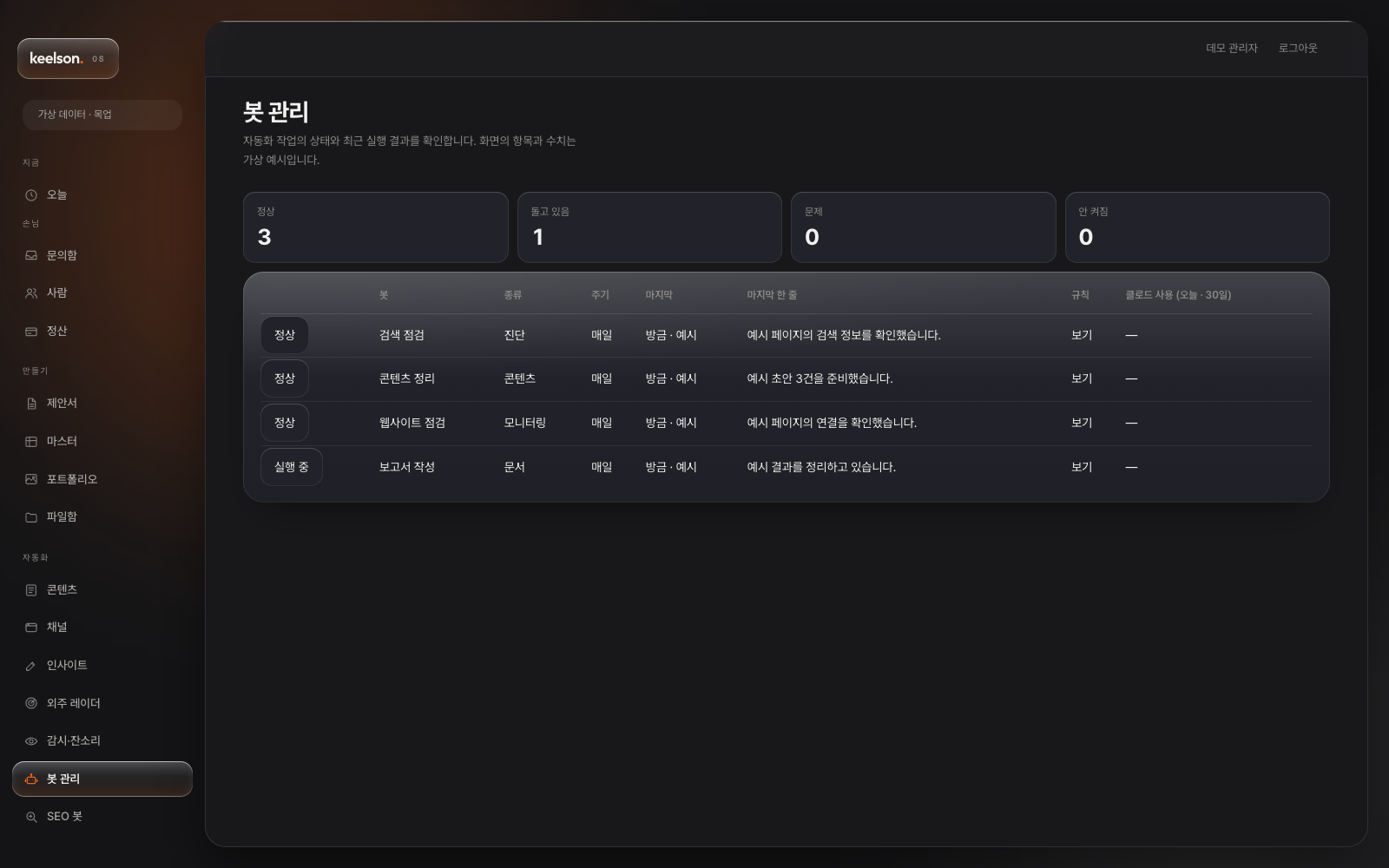Select the SEO 봇 search icon
The image size is (1389, 868).
(31, 817)
